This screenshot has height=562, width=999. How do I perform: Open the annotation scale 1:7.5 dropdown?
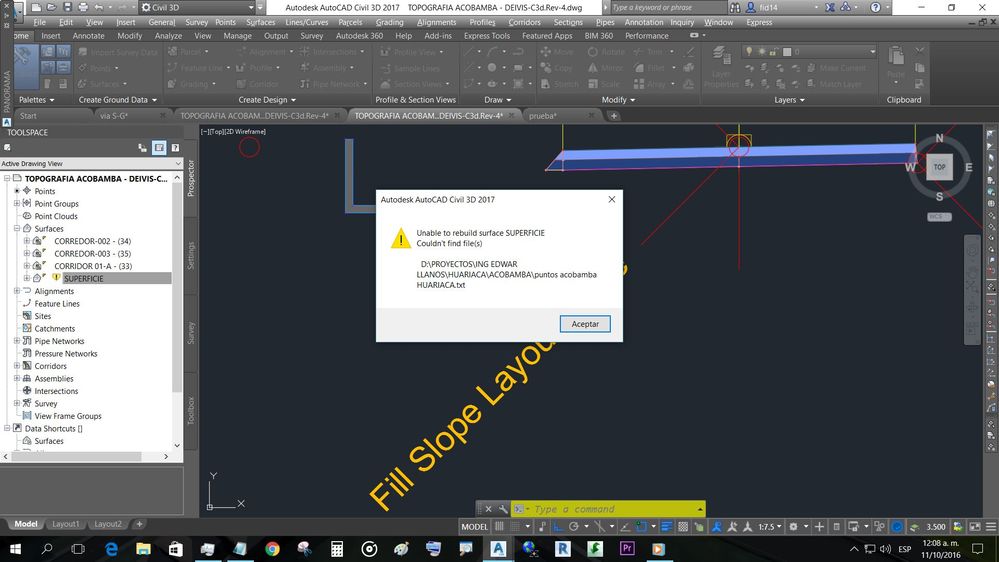(x=770, y=527)
